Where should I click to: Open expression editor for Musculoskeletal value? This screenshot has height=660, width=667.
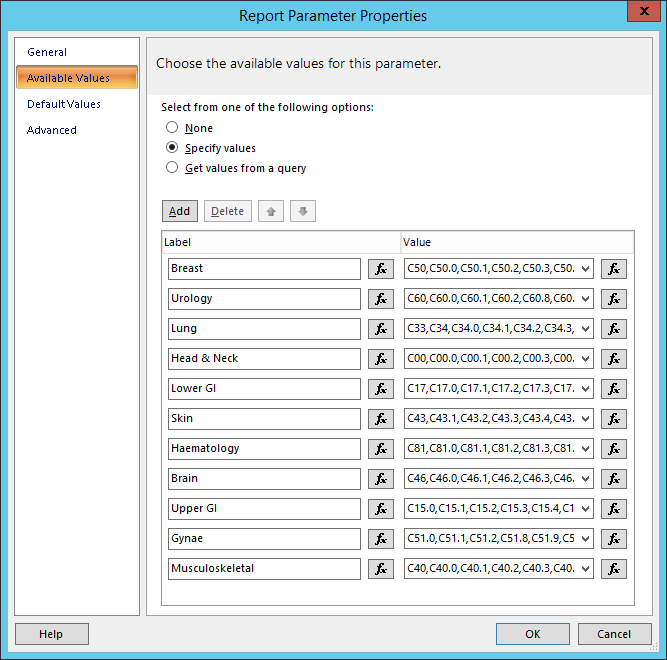613,569
